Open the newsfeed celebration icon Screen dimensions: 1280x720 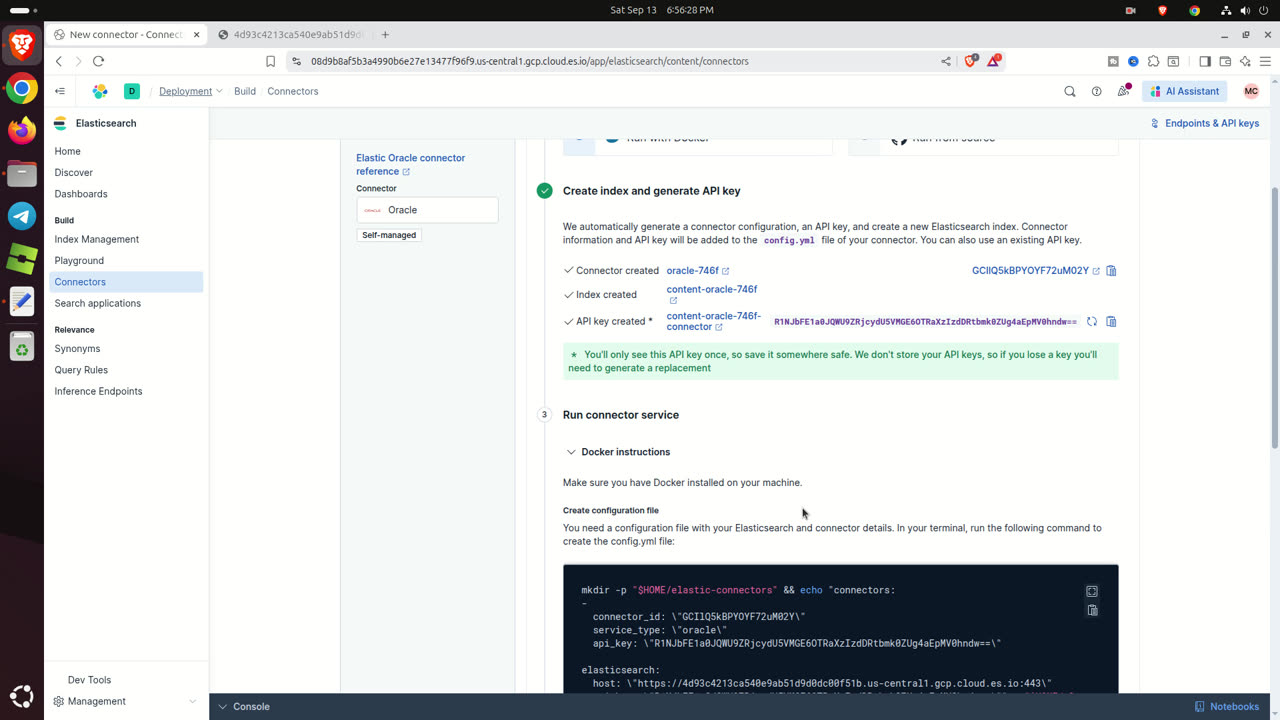[1123, 91]
